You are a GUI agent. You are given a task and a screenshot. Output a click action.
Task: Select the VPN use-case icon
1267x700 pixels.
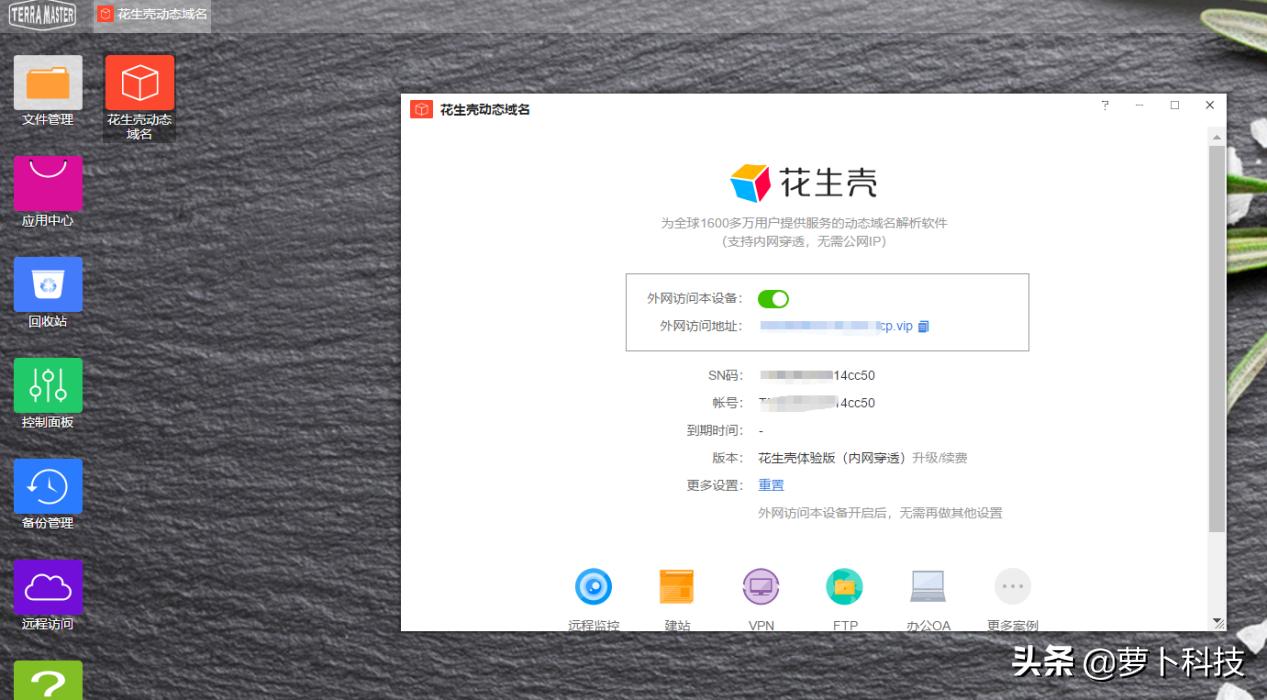[x=761, y=587]
